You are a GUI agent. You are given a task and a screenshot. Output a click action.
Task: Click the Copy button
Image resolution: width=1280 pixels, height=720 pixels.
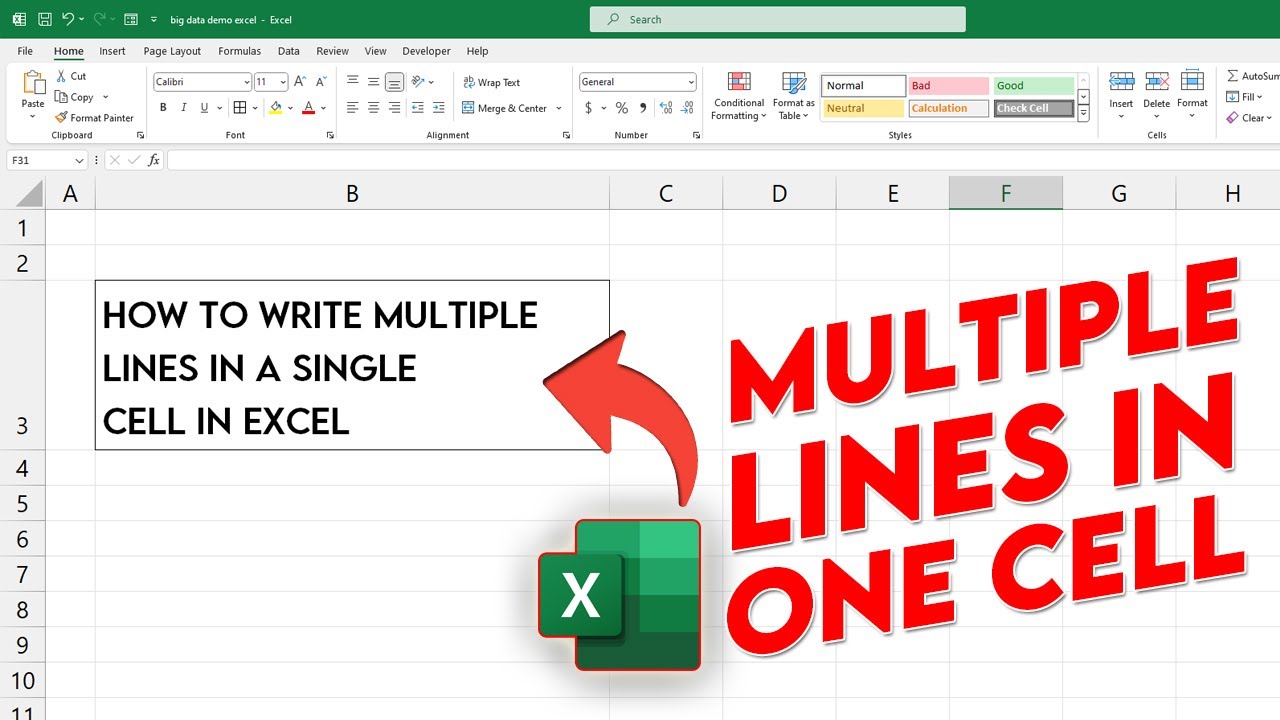(x=74, y=97)
